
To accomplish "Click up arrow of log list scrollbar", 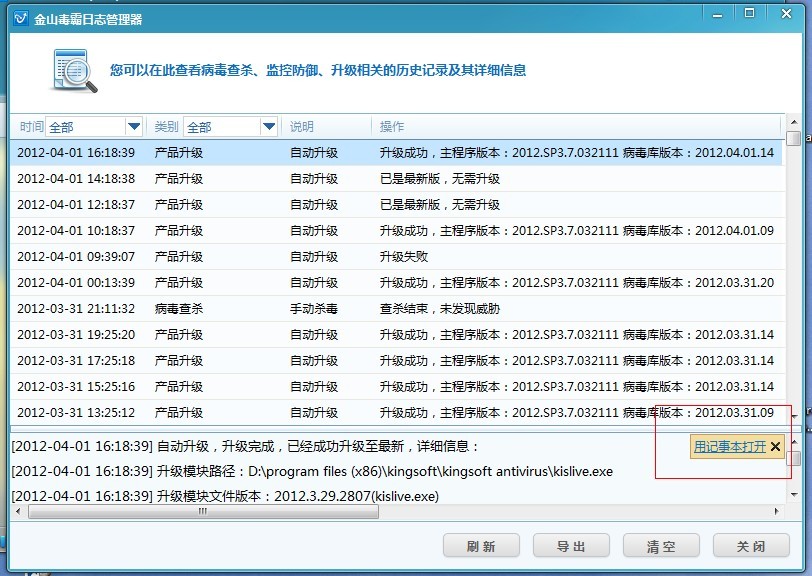I will (x=793, y=124).
